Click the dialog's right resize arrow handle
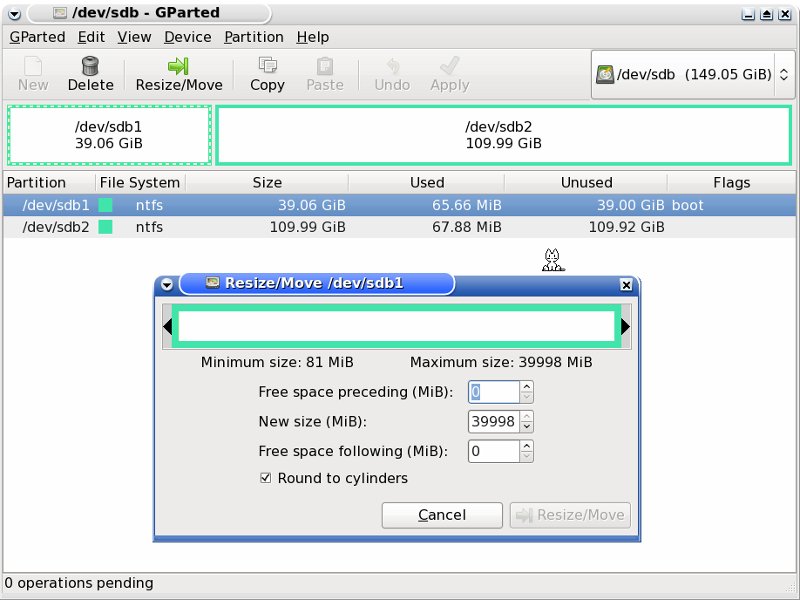The width and height of the screenshot is (800, 600). (625, 327)
